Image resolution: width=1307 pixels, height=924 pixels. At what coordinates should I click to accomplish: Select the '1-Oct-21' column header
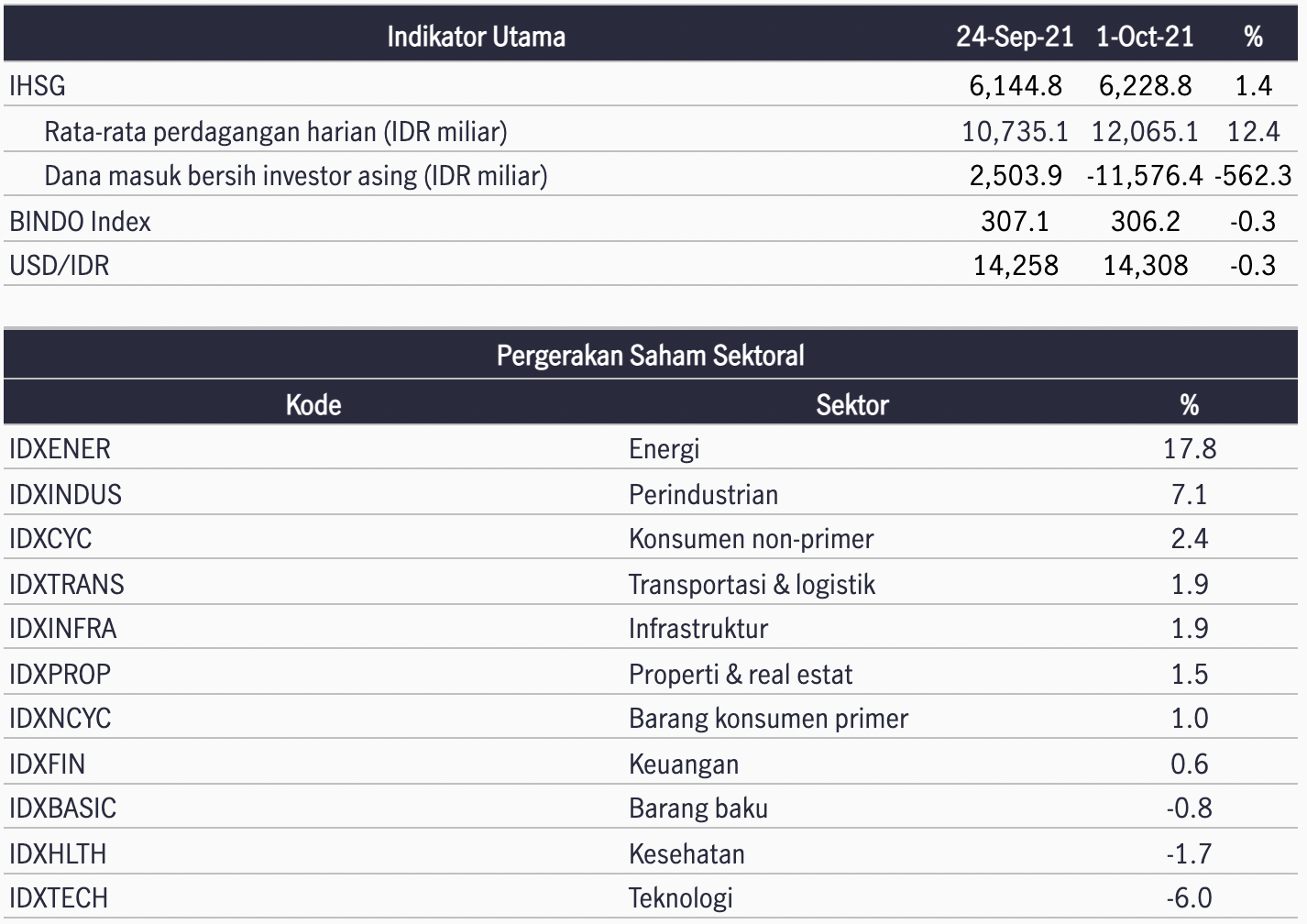1145,37
